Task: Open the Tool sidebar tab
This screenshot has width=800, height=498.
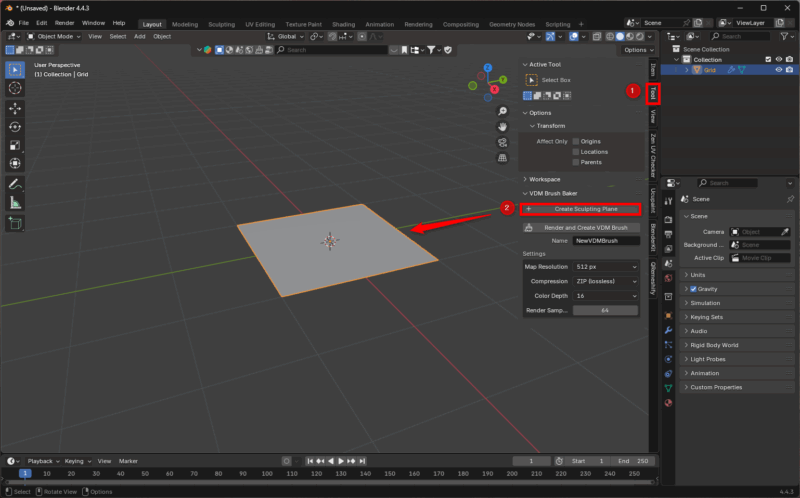Action: [653, 94]
